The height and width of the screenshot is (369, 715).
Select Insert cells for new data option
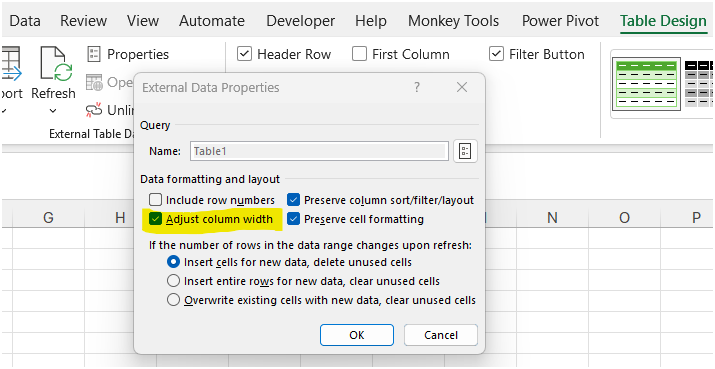(173, 262)
